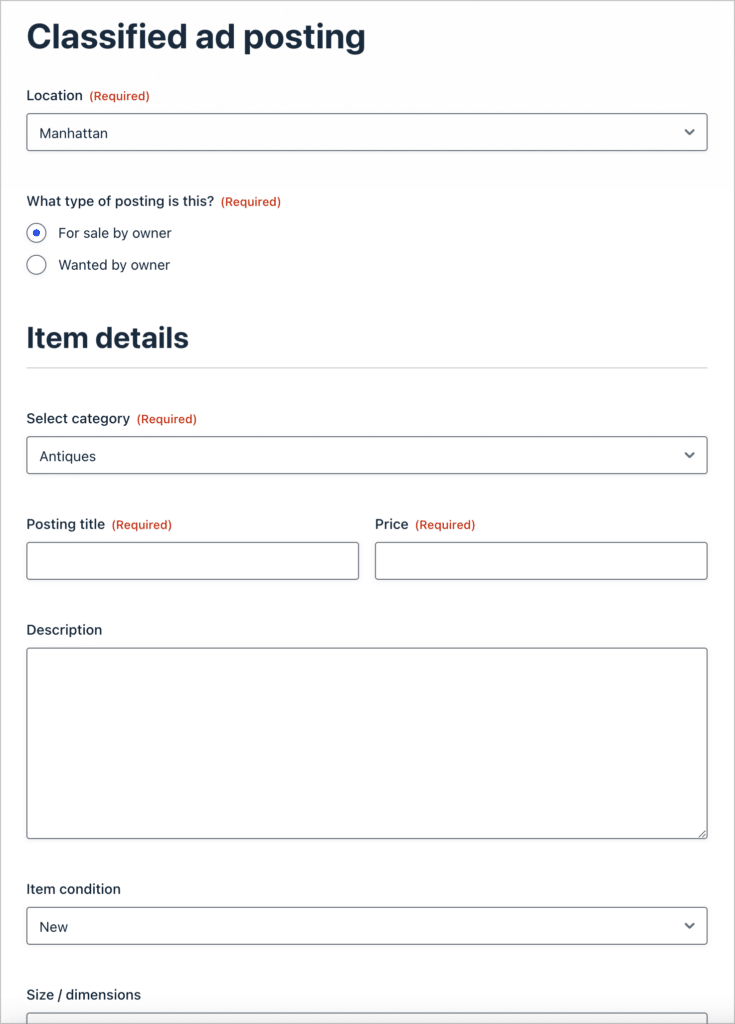Image resolution: width=735 pixels, height=1024 pixels.
Task: Open the Item condition dropdown showing New
Action: click(367, 925)
